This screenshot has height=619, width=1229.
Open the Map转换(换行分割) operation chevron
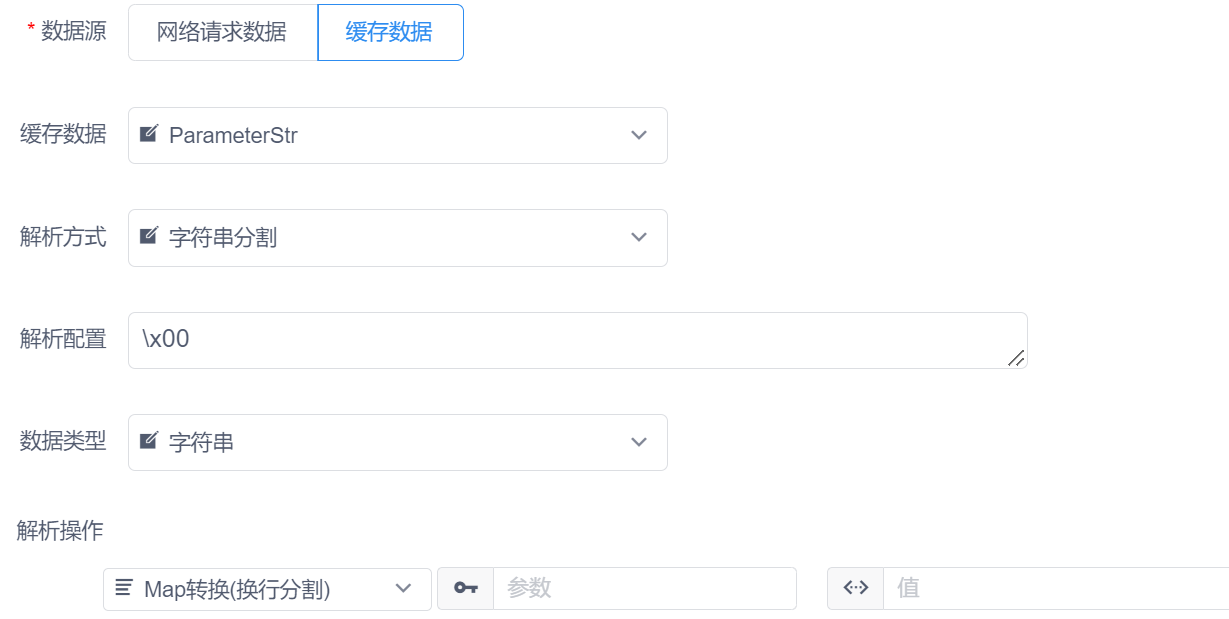(x=404, y=588)
